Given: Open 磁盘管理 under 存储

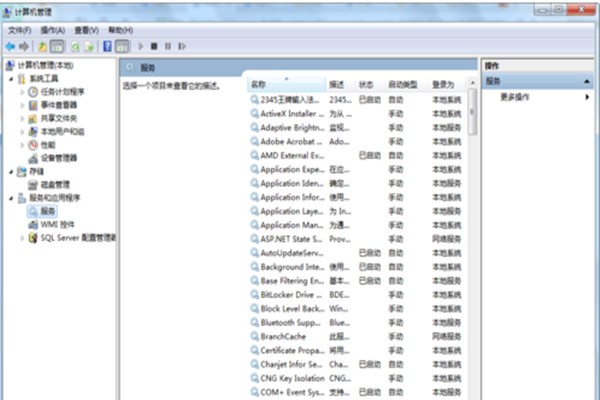Looking at the screenshot, I should 54,185.
